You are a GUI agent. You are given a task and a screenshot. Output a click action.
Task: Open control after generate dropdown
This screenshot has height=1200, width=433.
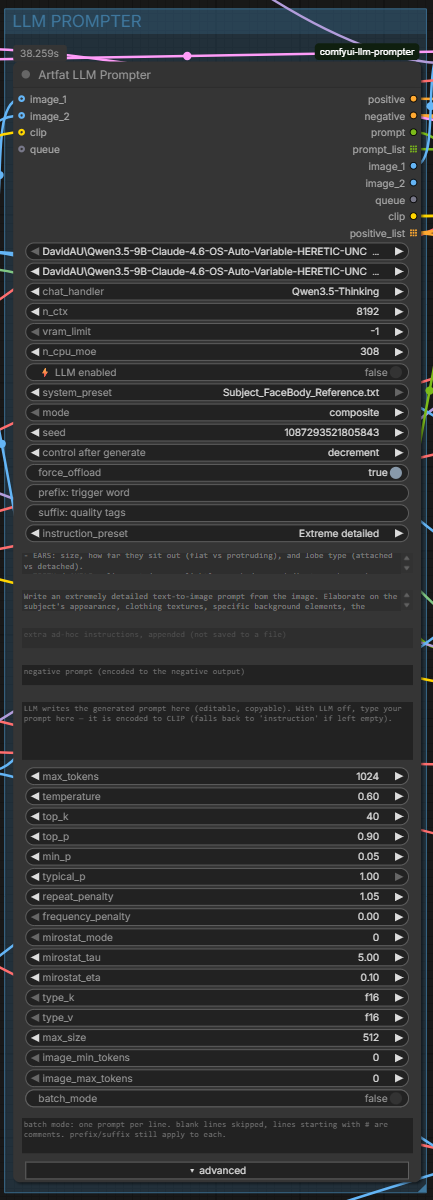217,453
